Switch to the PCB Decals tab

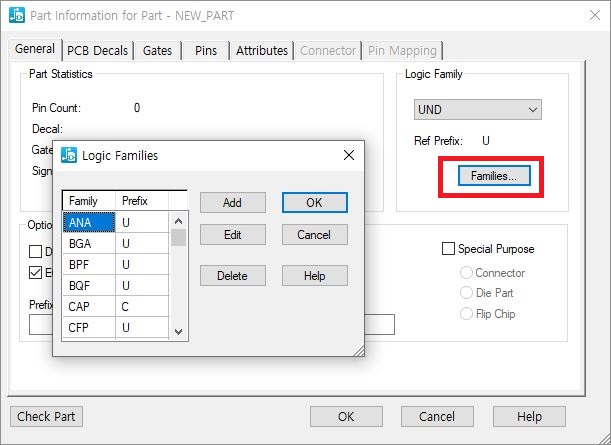(99, 50)
